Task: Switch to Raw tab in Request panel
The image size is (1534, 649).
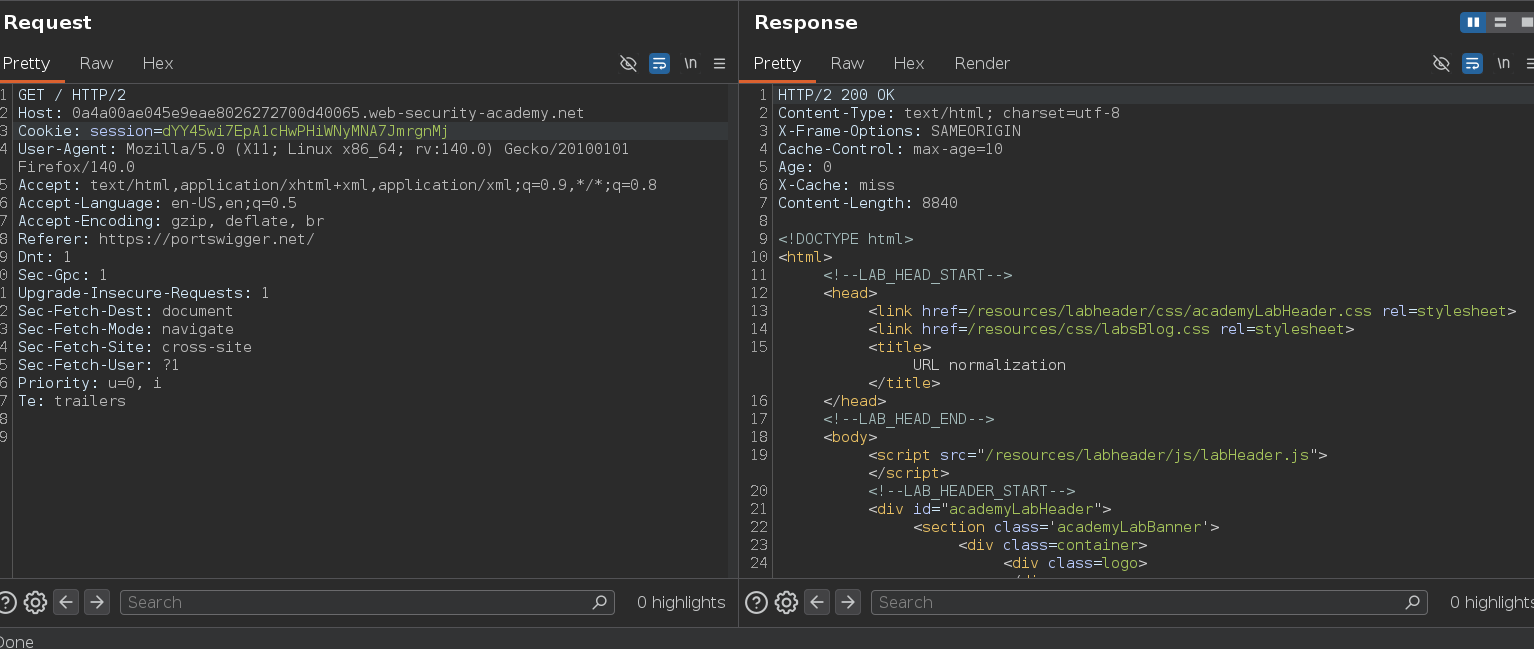Action: (96, 63)
